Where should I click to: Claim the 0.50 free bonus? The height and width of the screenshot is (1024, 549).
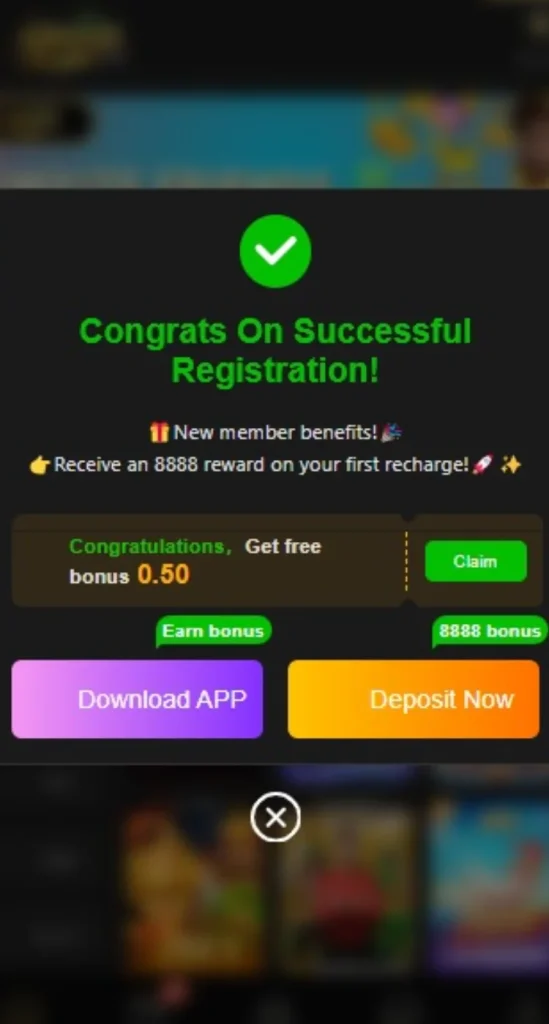pyautogui.click(x=475, y=561)
